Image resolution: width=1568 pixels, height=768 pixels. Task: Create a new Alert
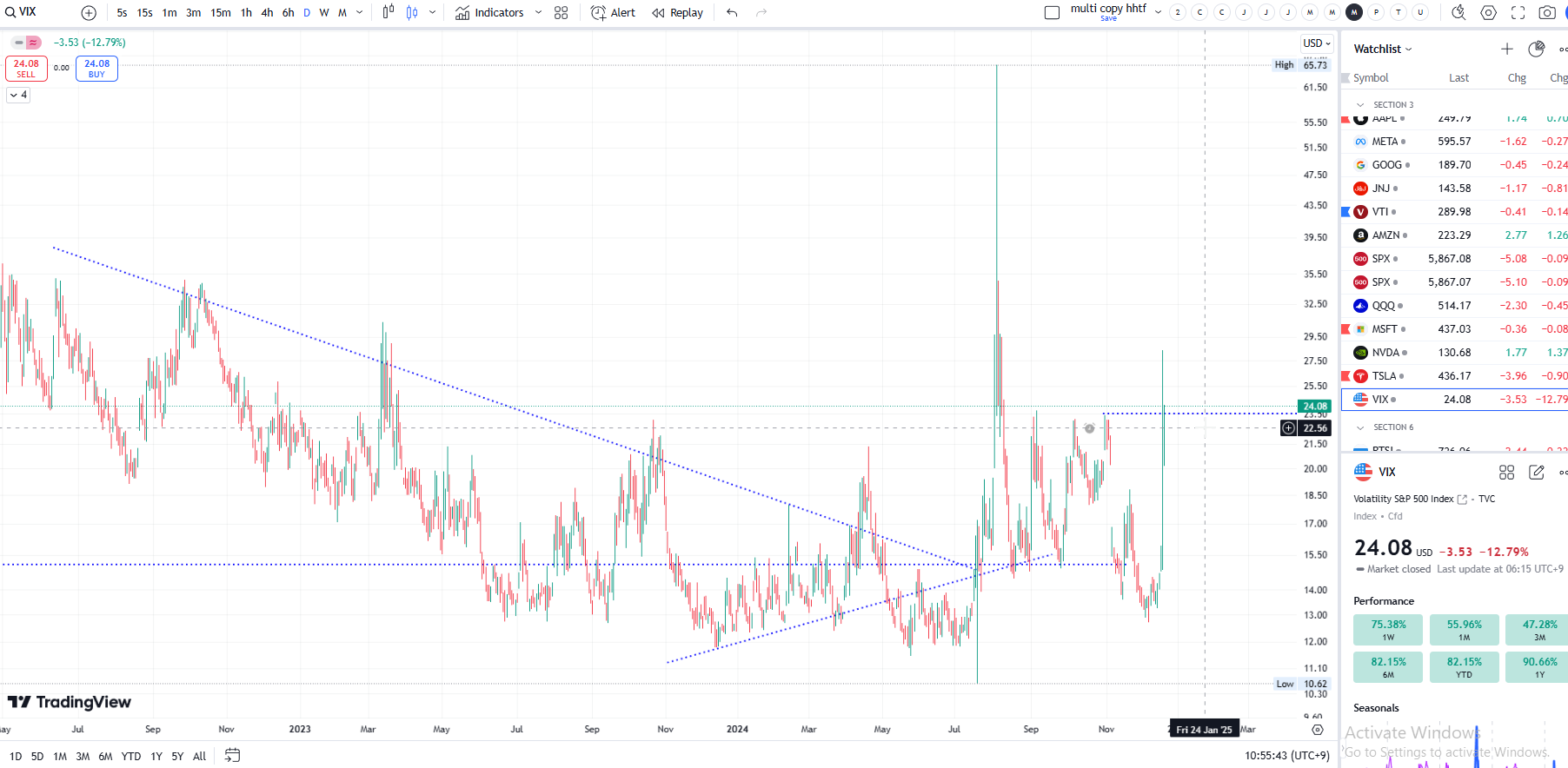click(614, 13)
